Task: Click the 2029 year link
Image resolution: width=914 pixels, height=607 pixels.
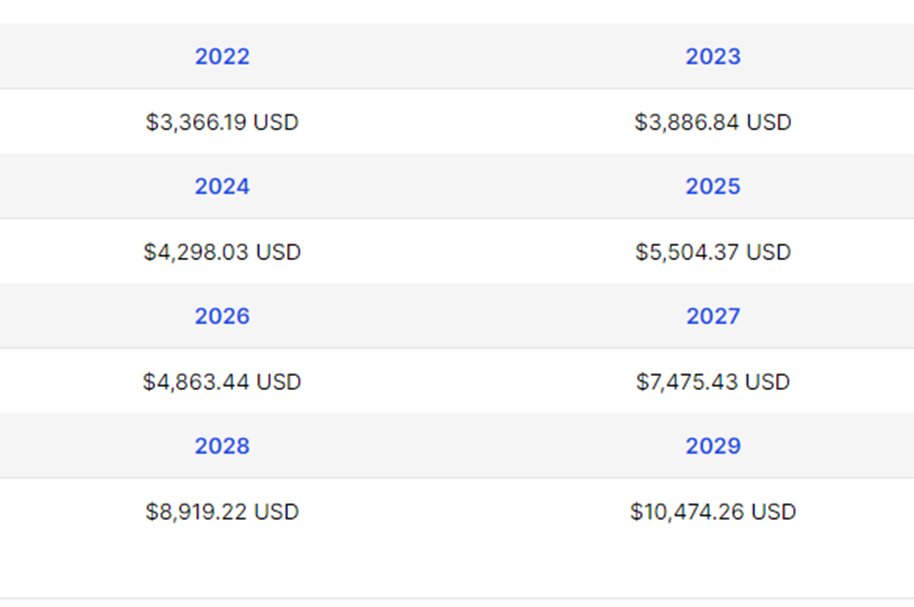Action: click(x=713, y=446)
